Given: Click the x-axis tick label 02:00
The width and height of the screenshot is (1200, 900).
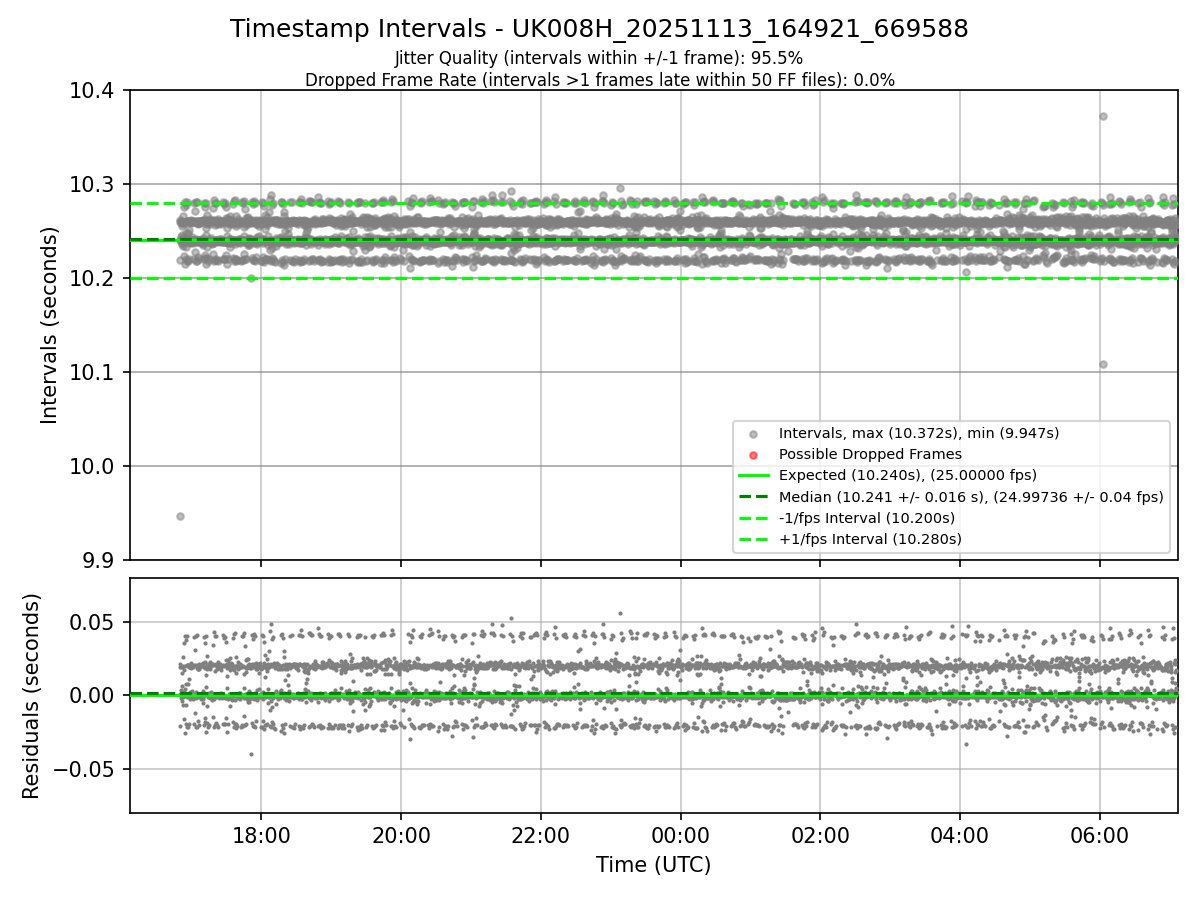Looking at the screenshot, I should 820,835.
